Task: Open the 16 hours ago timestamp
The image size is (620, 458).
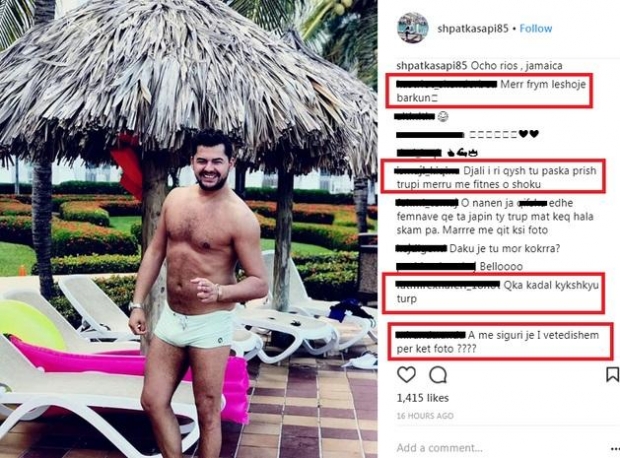Action: pyautogui.click(x=425, y=416)
